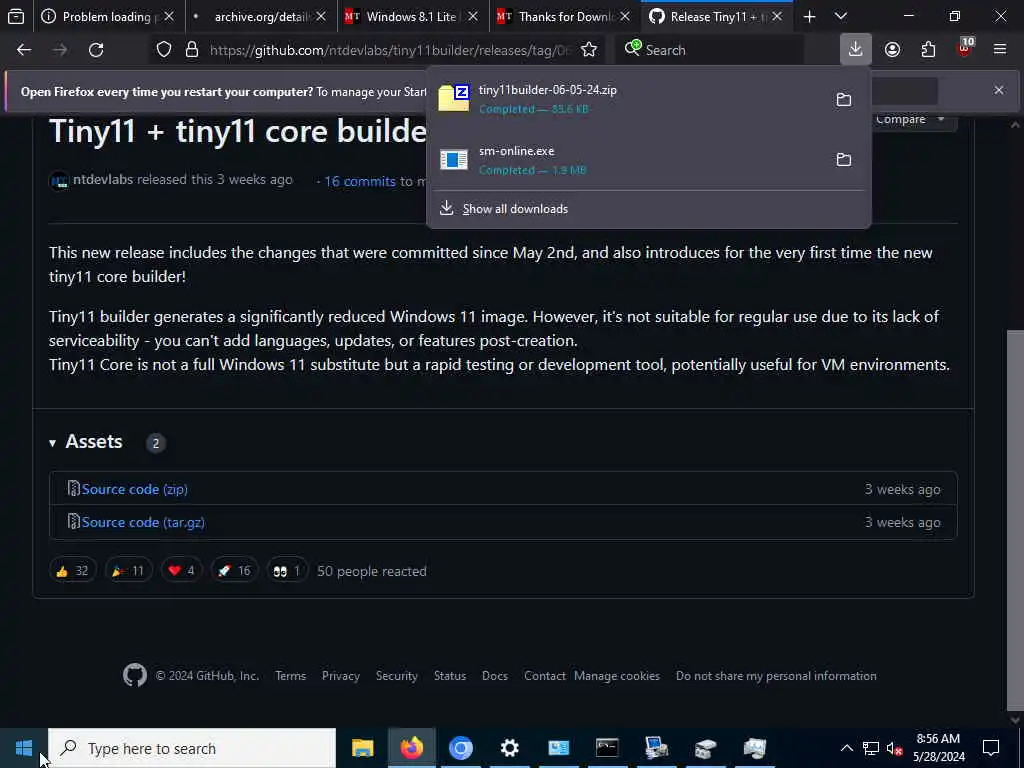This screenshot has width=1024, height=768.
Task: Click the taskbar clock 8:56 AM
Action: tap(938, 748)
